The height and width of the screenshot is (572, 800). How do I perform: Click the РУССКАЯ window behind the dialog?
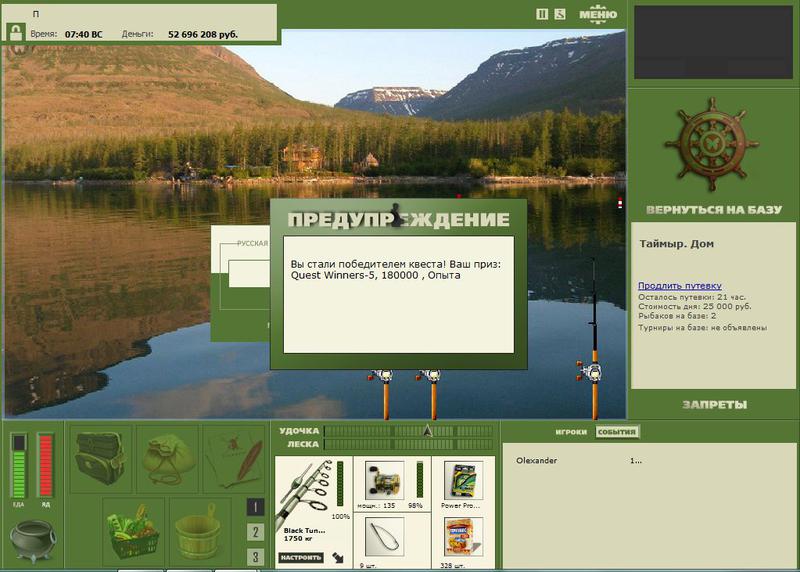(240, 283)
